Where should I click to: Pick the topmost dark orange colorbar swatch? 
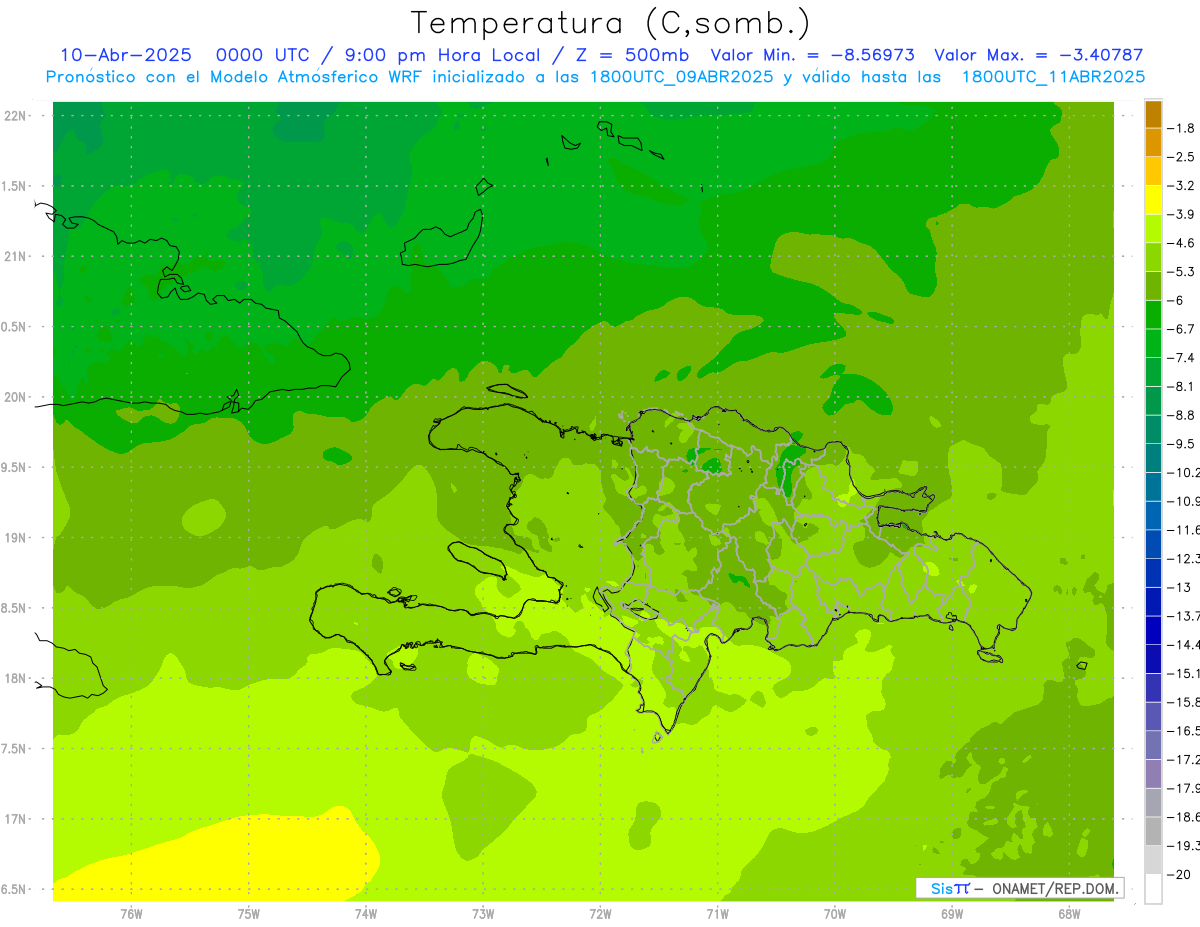1153,114
